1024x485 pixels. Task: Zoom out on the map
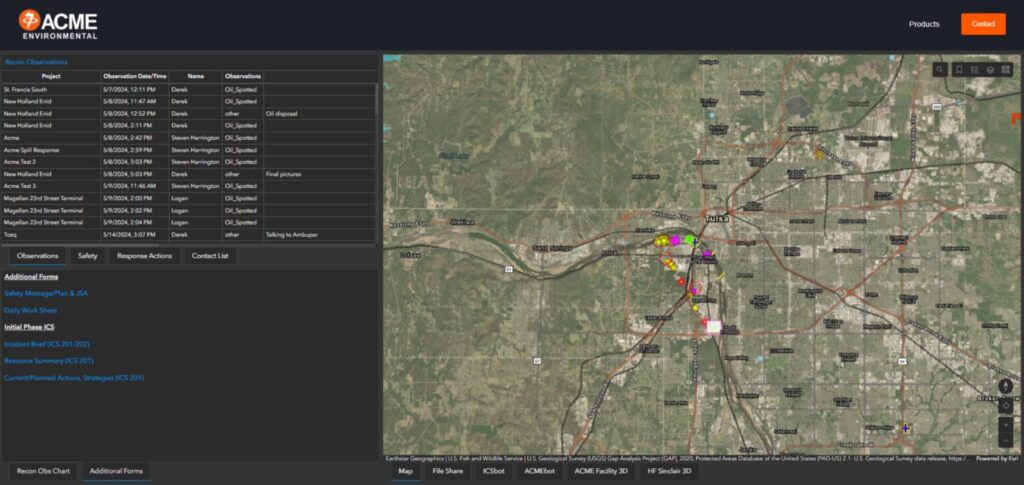[x=1006, y=441]
